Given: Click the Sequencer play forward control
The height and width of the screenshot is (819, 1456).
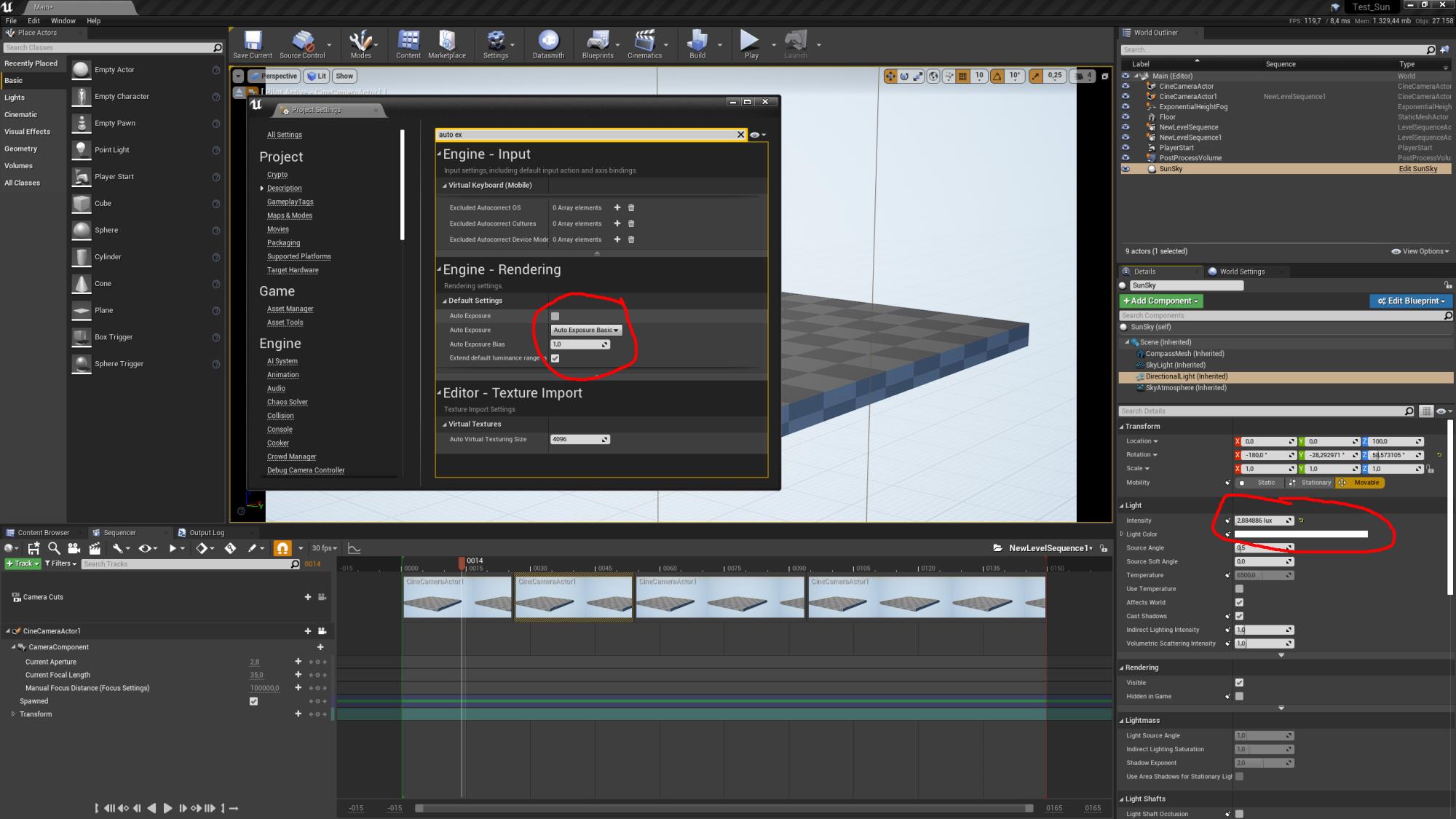Looking at the screenshot, I should (167, 808).
